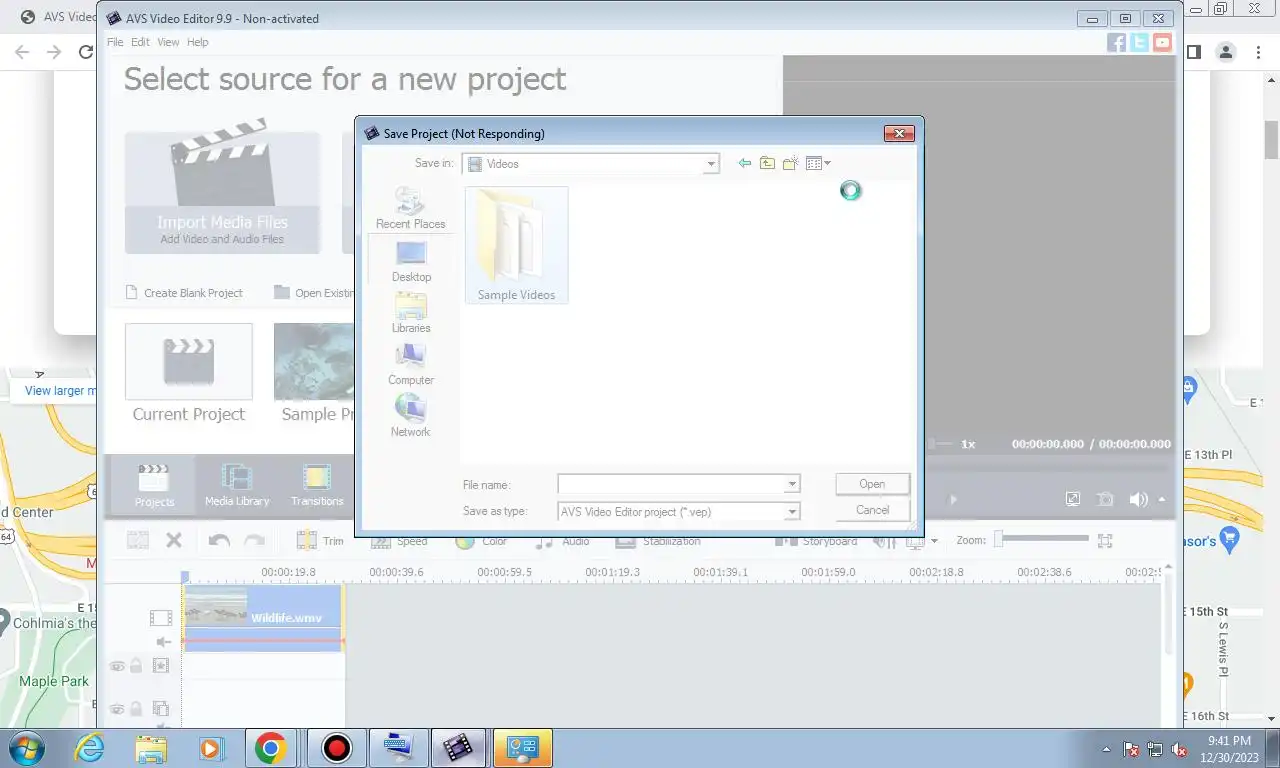Move up one folder level
1280x768 pixels.
(767, 163)
